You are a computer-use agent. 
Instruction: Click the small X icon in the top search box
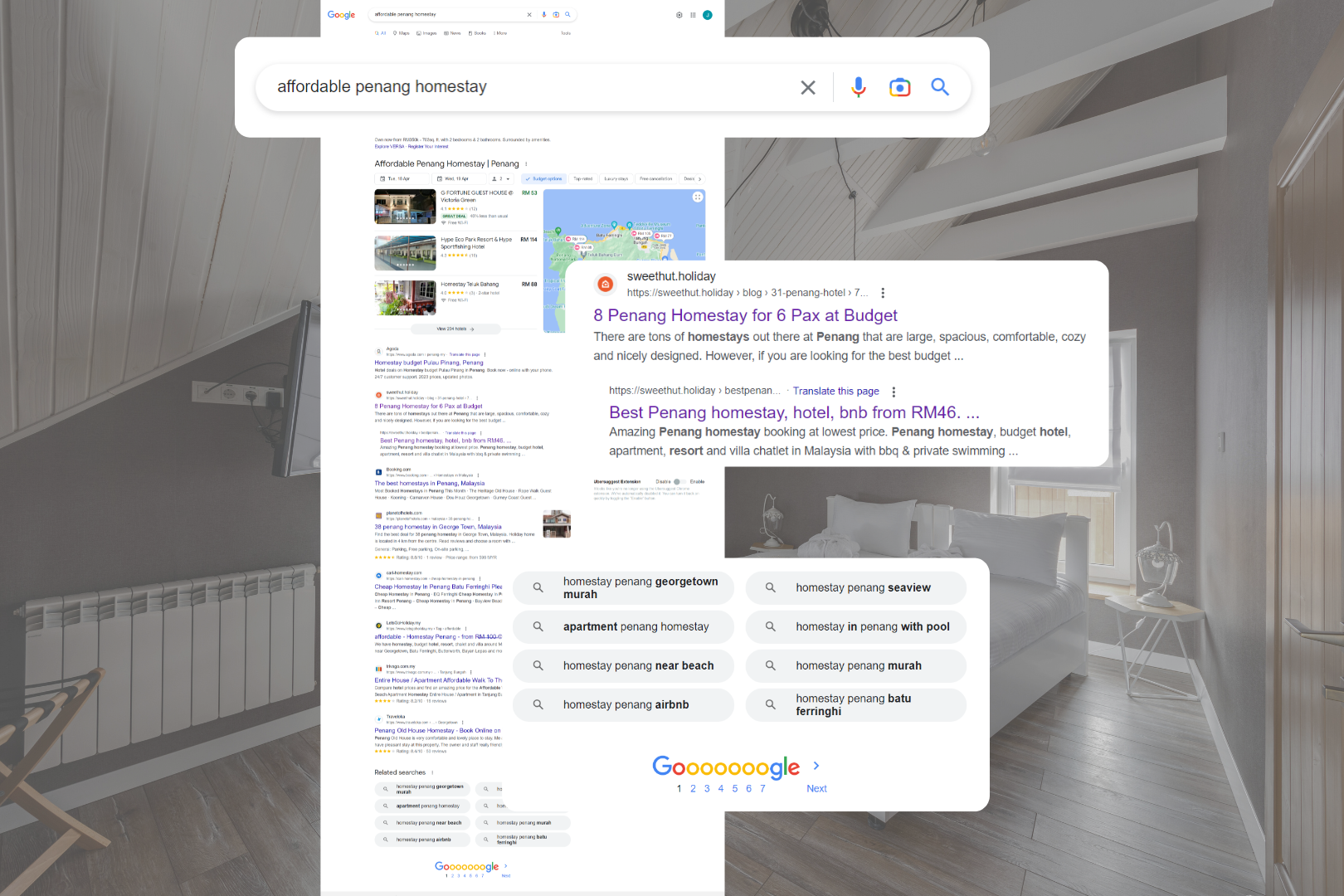click(x=529, y=14)
